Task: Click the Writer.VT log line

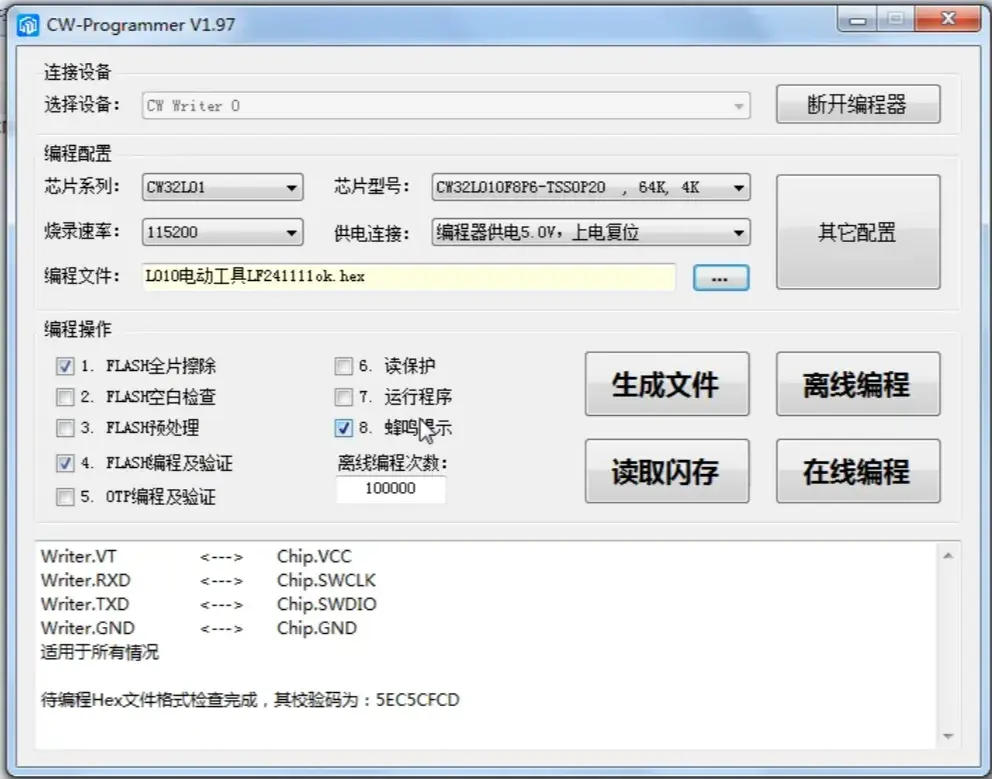Action: pos(196,556)
